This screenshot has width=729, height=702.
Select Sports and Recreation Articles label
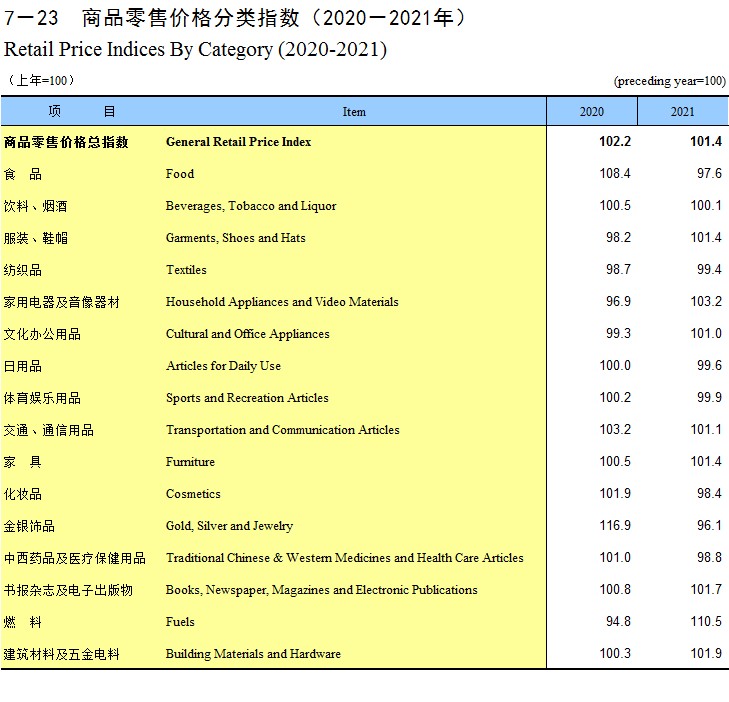[x=247, y=398]
